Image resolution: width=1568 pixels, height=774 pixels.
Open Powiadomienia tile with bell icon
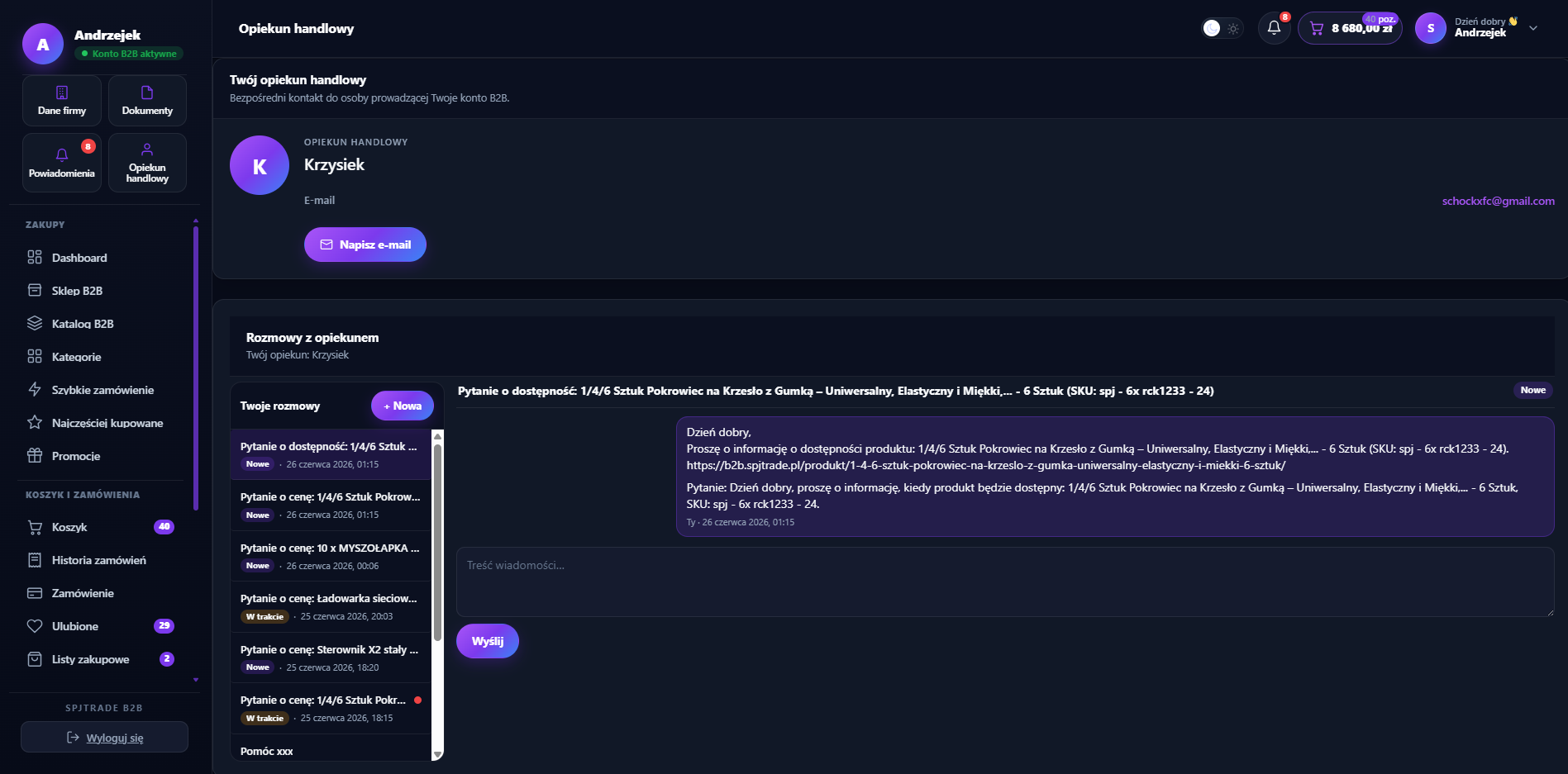pos(62,163)
